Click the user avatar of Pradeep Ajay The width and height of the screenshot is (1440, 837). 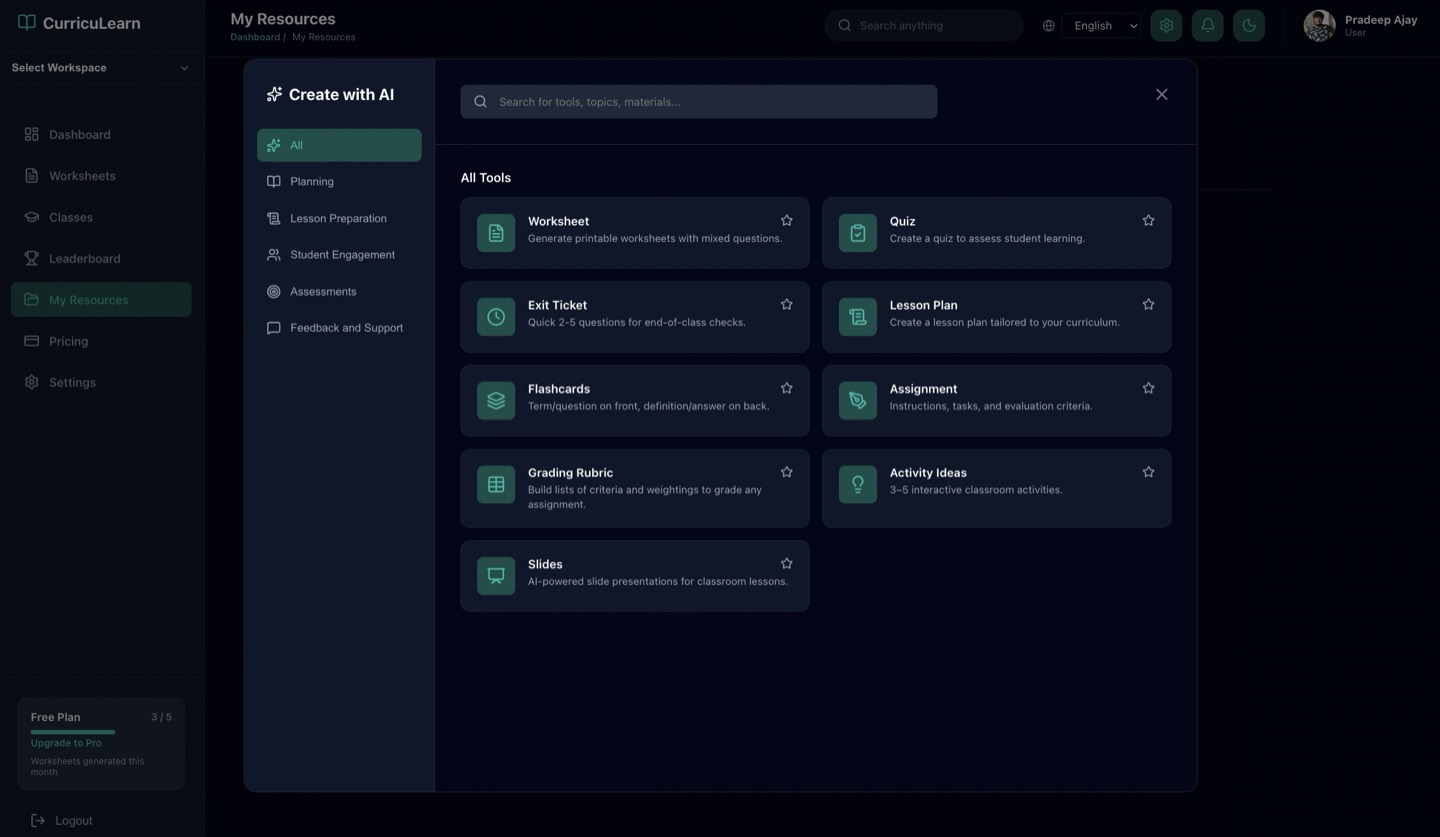[1319, 26]
